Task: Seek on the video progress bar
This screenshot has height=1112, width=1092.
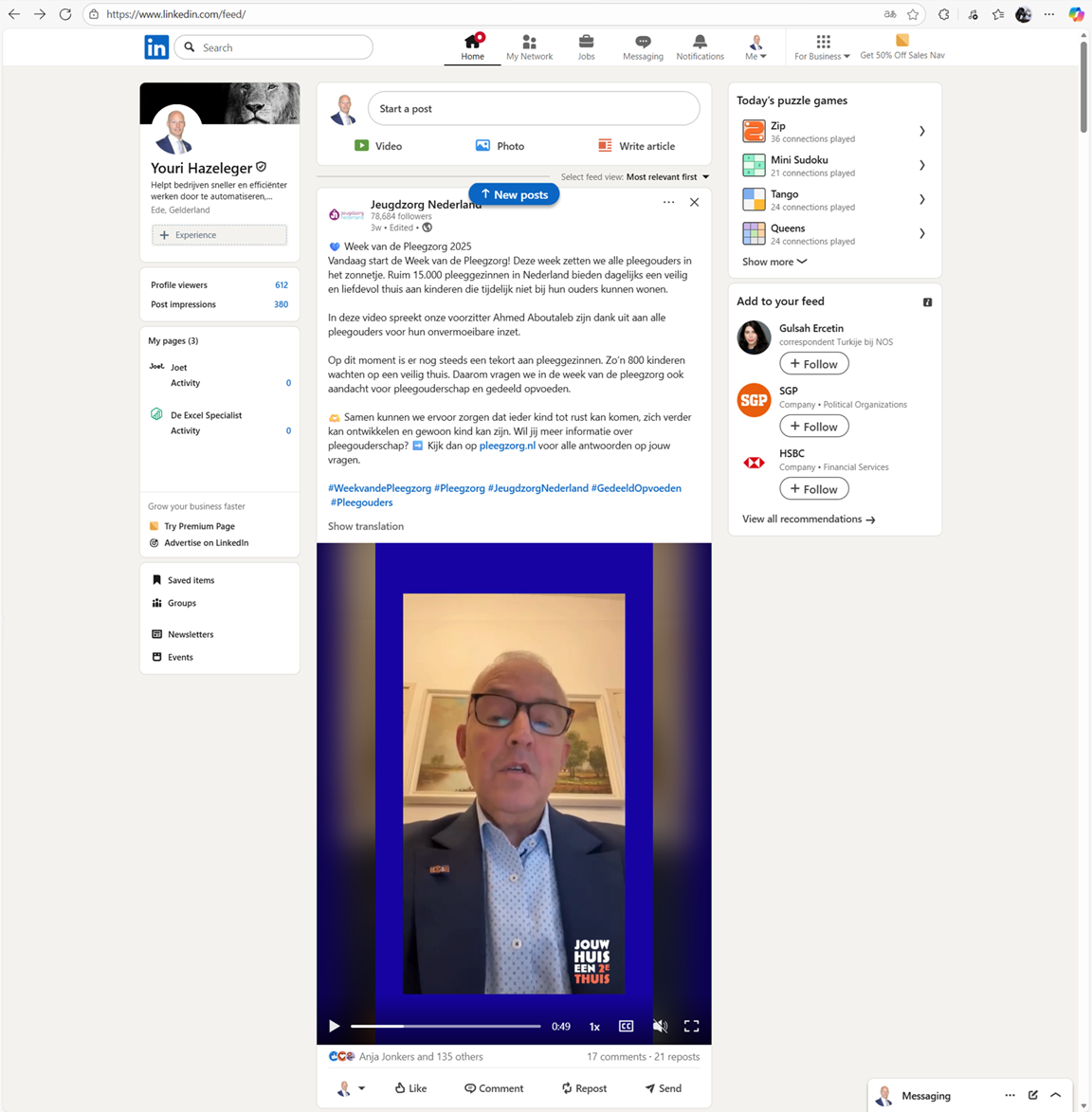Action: (446, 1026)
